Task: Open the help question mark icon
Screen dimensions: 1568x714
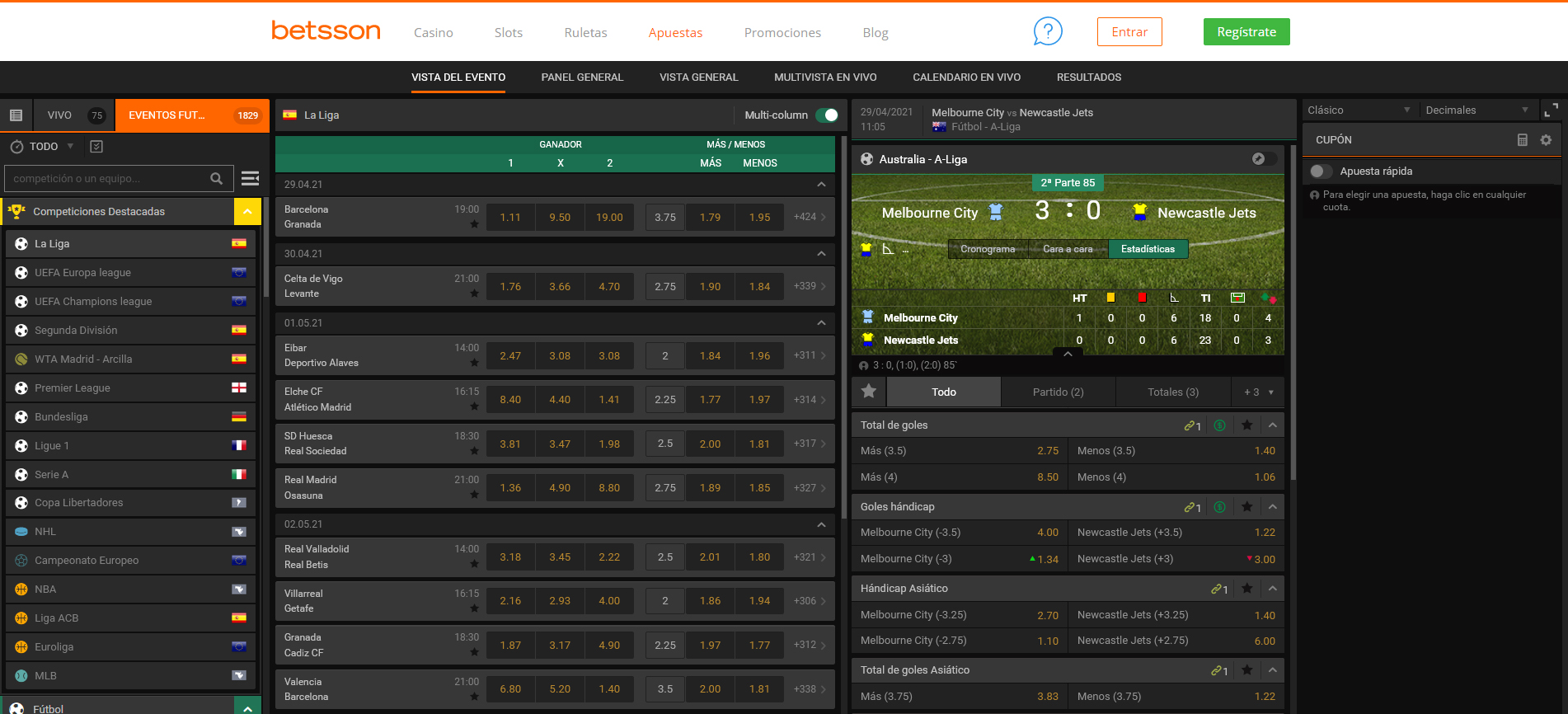Action: (x=1048, y=32)
